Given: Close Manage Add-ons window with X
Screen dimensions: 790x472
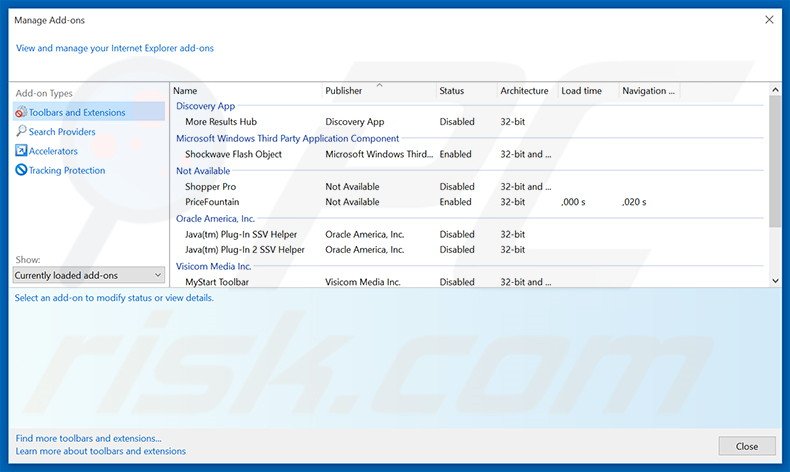Looking at the screenshot, I should (769, 20).
